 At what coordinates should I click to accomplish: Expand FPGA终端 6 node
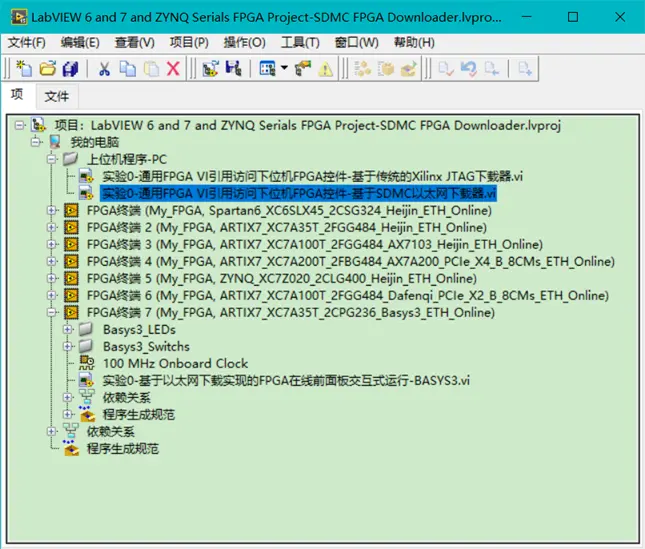[x=52, y=295]
